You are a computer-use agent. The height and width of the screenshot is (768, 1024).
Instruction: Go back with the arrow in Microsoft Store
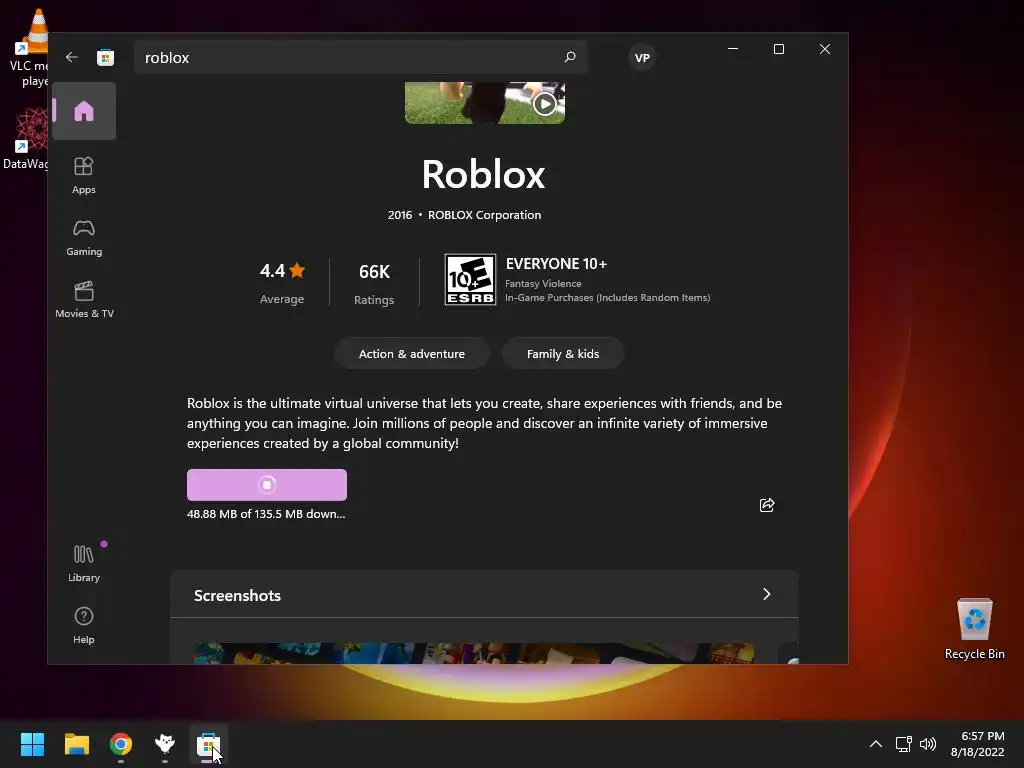[72, 57]
